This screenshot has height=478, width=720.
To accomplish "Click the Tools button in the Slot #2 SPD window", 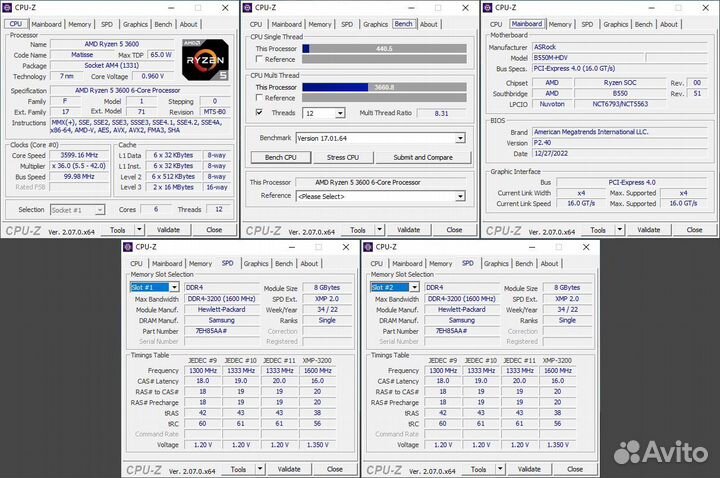I will (478, 469).
